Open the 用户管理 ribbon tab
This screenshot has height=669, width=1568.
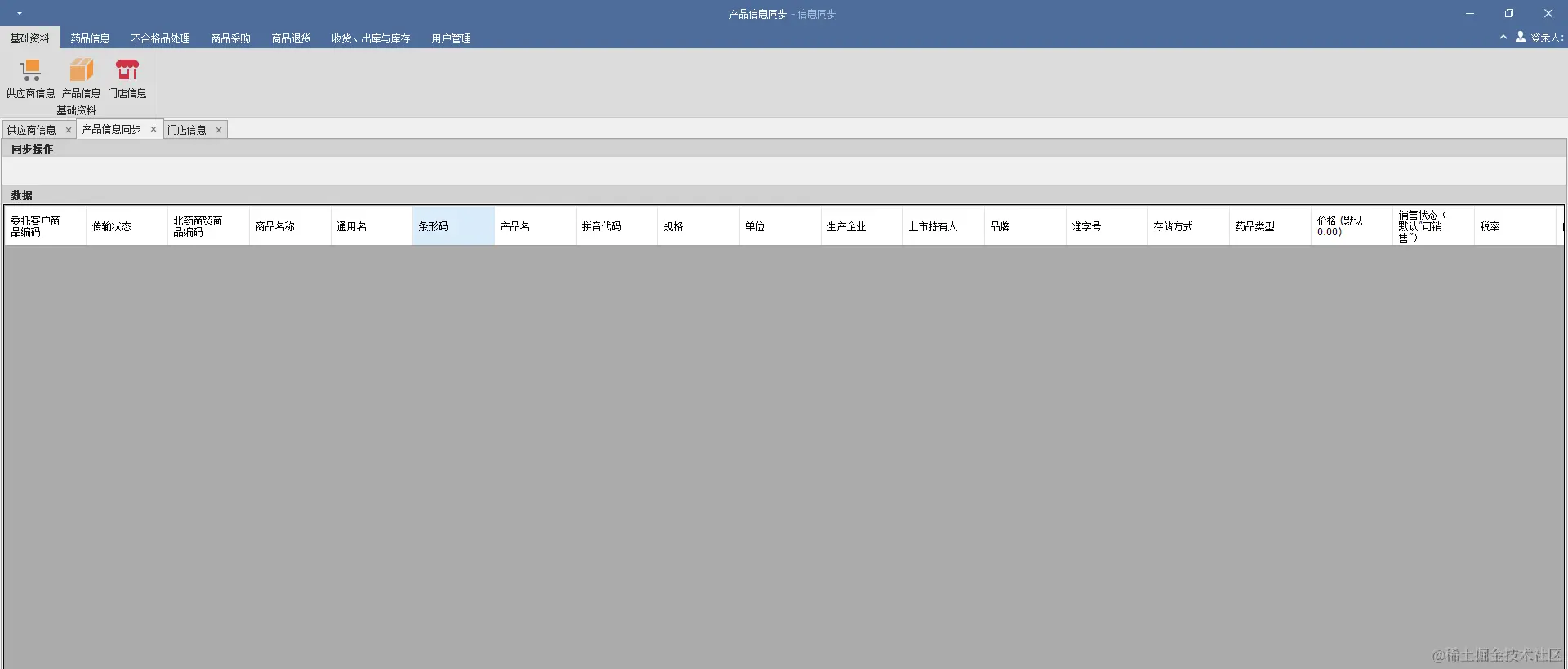click(451, 38)
